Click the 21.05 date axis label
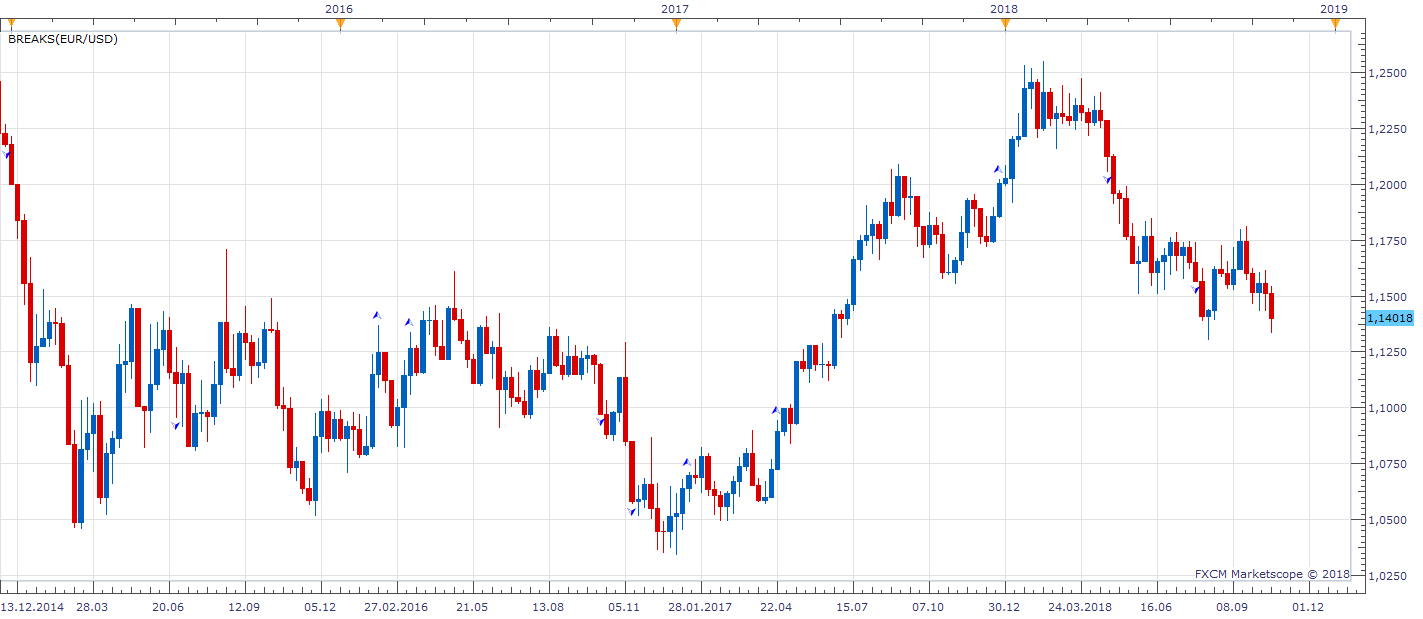The height and width of the screenshot is (619, 1423). pos(472,607)
